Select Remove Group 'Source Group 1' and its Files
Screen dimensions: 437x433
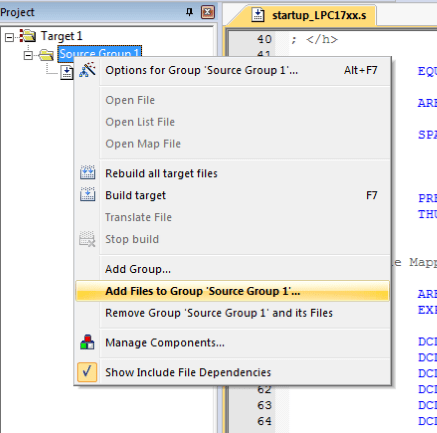[219, 313]
